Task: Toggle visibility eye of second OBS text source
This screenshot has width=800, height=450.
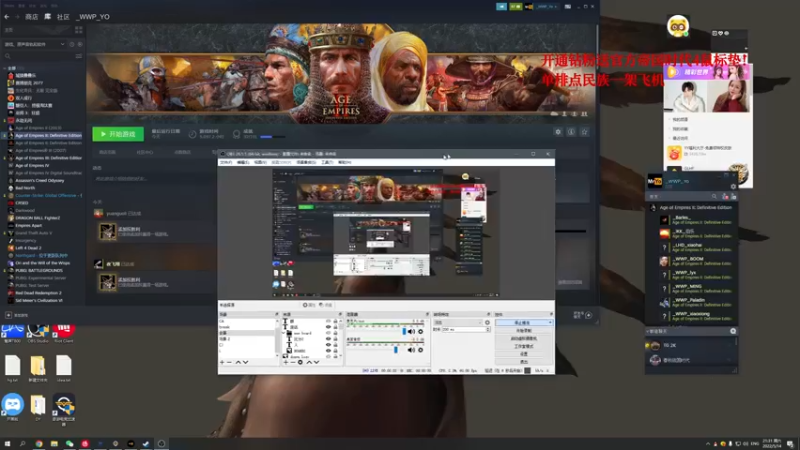Action: point(329,327)
